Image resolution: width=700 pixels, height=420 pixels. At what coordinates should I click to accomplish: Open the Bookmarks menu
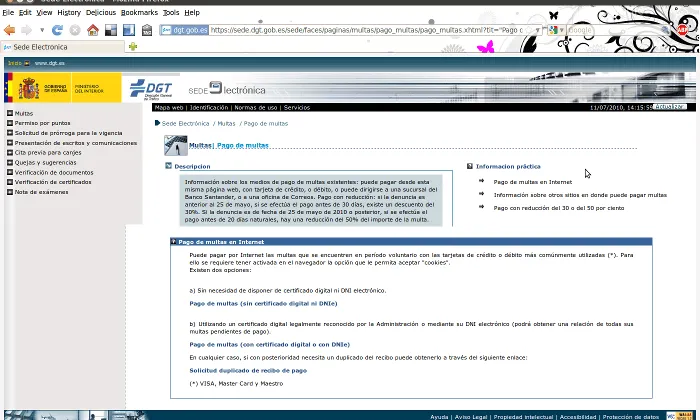pos(139,13)
